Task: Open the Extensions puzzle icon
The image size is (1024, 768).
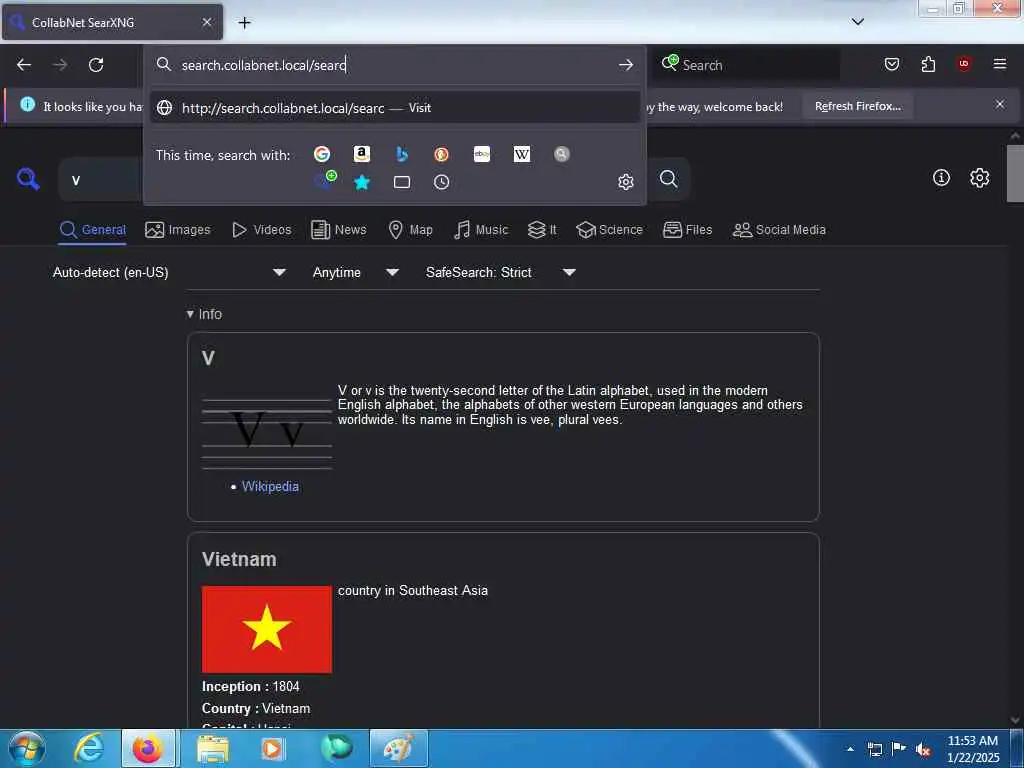Action: click(x=928, y=64)
